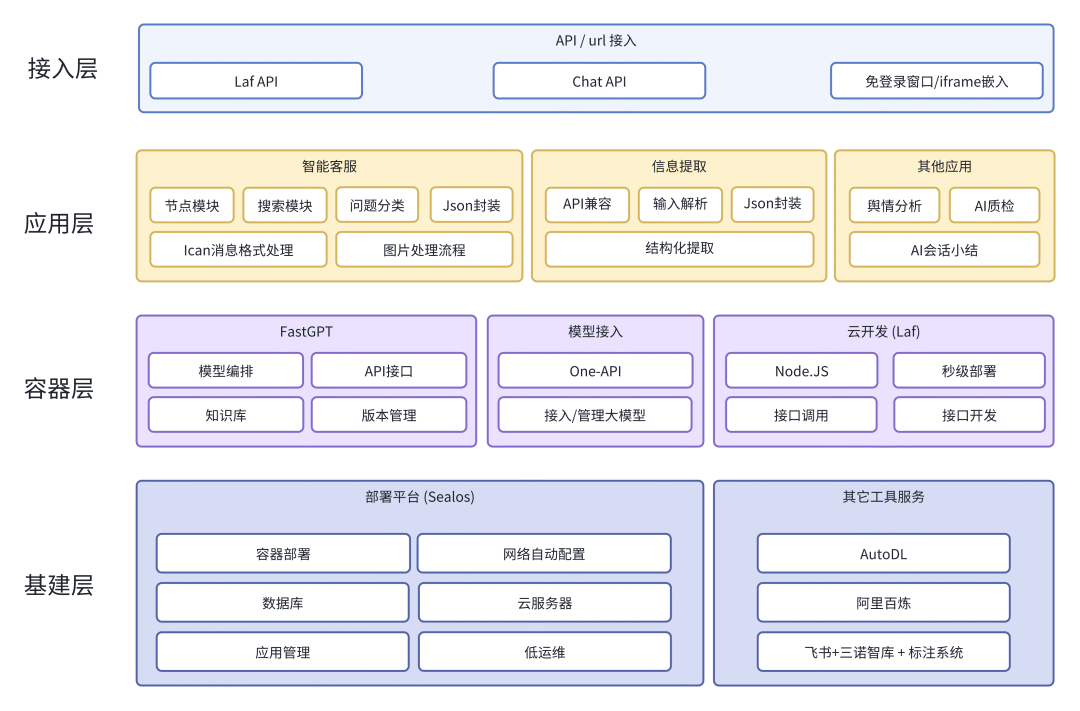The width and height of the screenshot is (1080, 711).
Task: Click the Laf API box
Action: [x=256, y=81]
